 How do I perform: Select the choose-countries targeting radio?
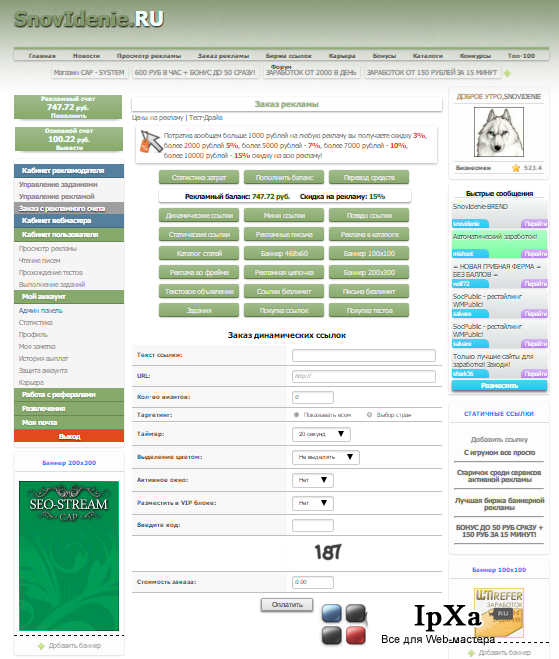(369, 415)
